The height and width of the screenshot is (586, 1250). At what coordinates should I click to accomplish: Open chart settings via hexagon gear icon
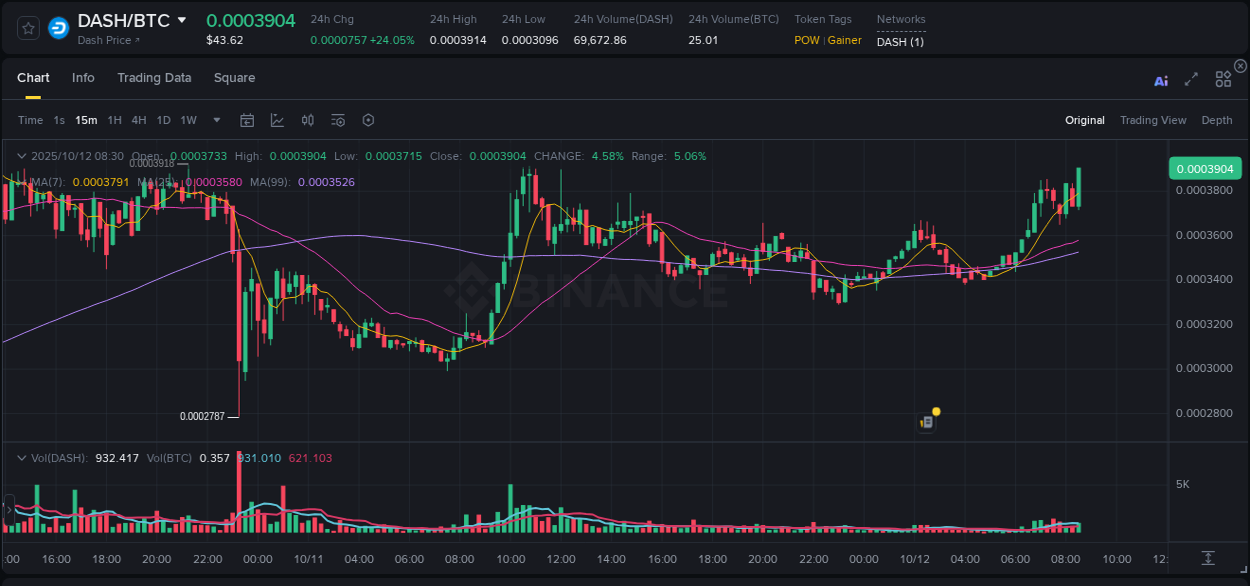[368, 120]
